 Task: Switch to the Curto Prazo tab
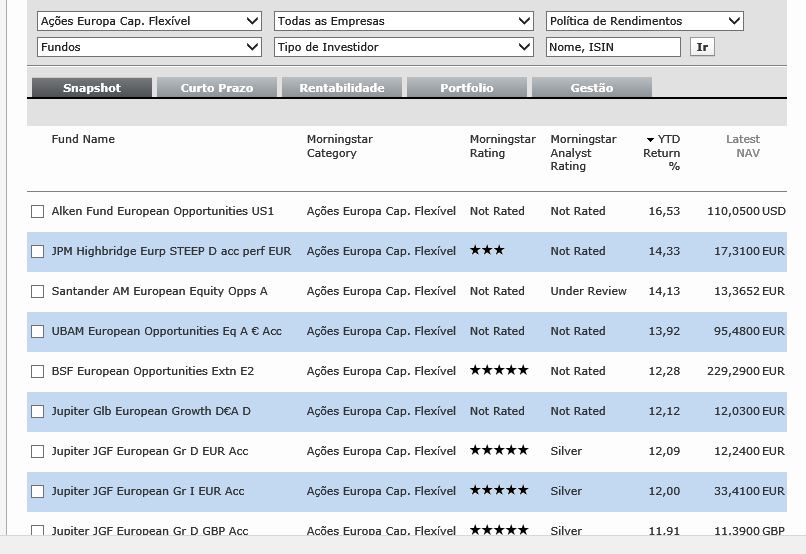coord(217,88)
